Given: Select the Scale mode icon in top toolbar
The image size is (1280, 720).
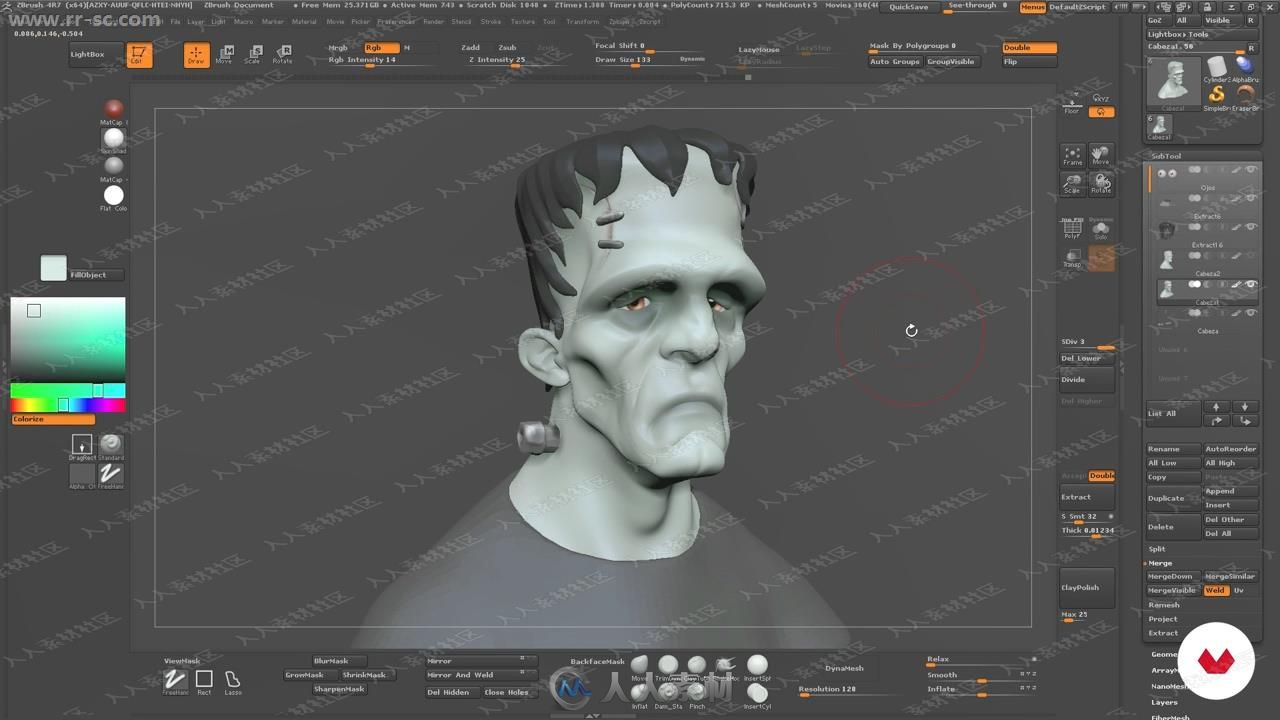Looking at the screenshot, I should point(254,54).
